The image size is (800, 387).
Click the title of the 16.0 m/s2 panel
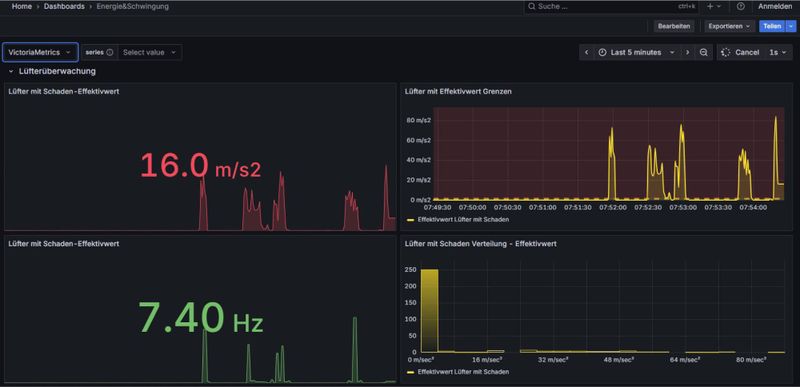click(64, 92)
